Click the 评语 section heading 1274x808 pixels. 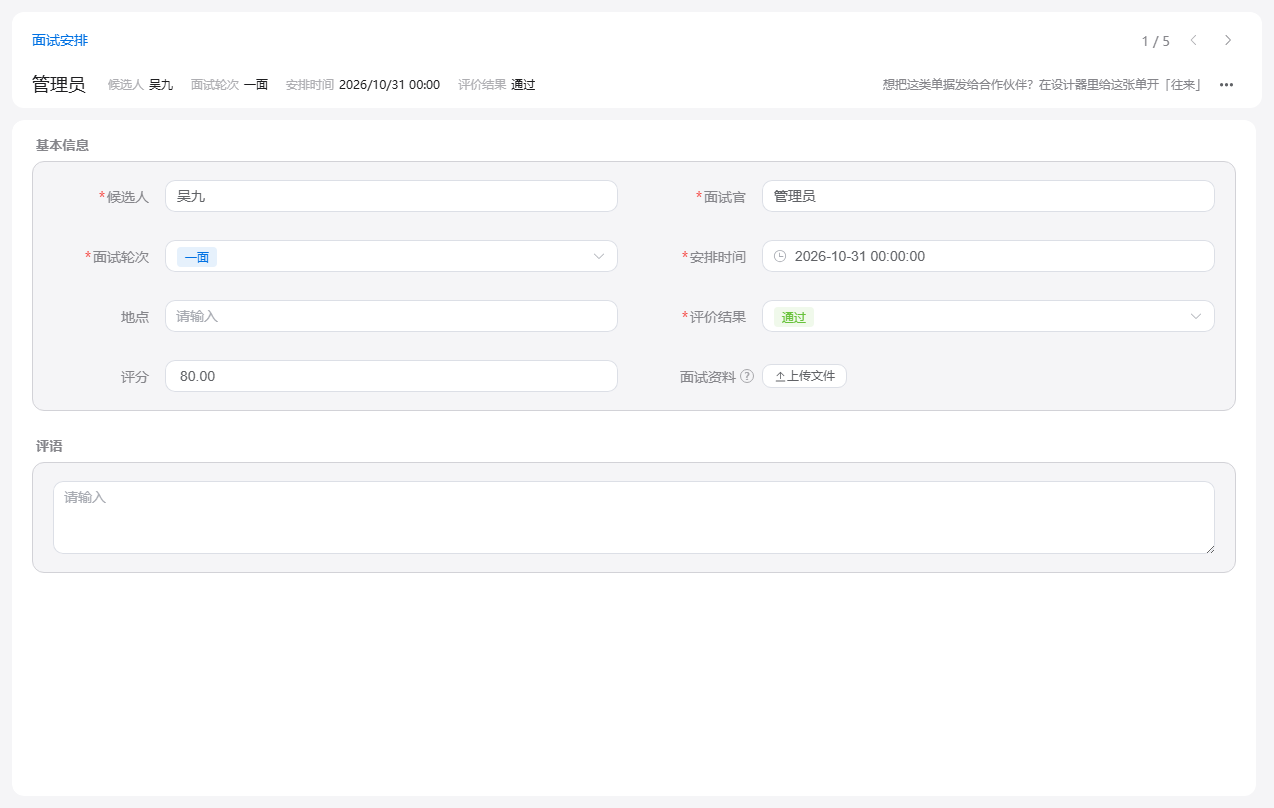click(x=50, y=446)
